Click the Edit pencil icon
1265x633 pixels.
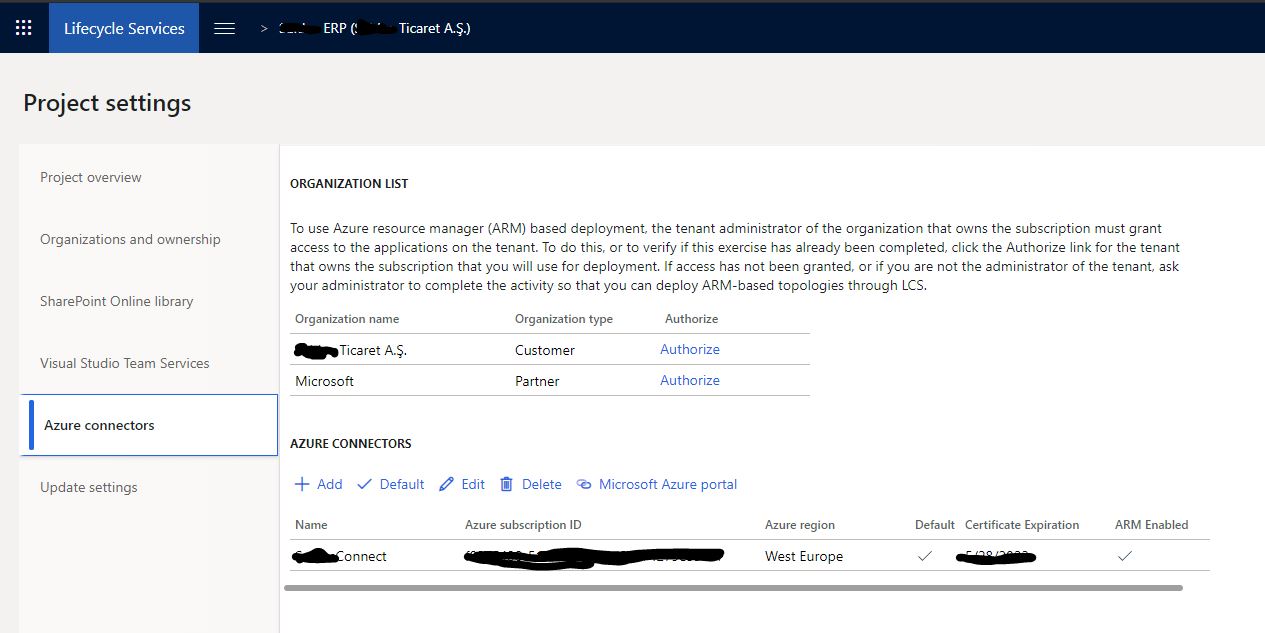pos(447,484)
